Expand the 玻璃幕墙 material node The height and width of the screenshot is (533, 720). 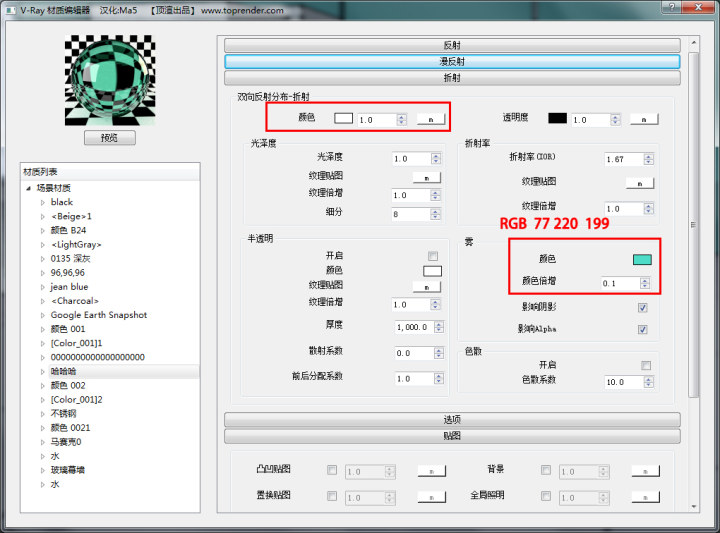pyautogui.click(x=43, y=471)
